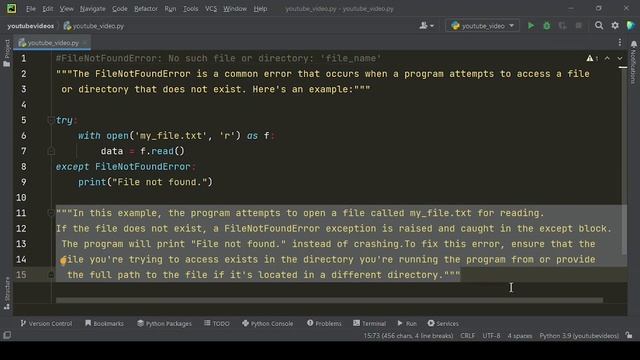Click the fold end marker on line 15
The width and height of the screenshot is (640, 360).
pos(51,275)
